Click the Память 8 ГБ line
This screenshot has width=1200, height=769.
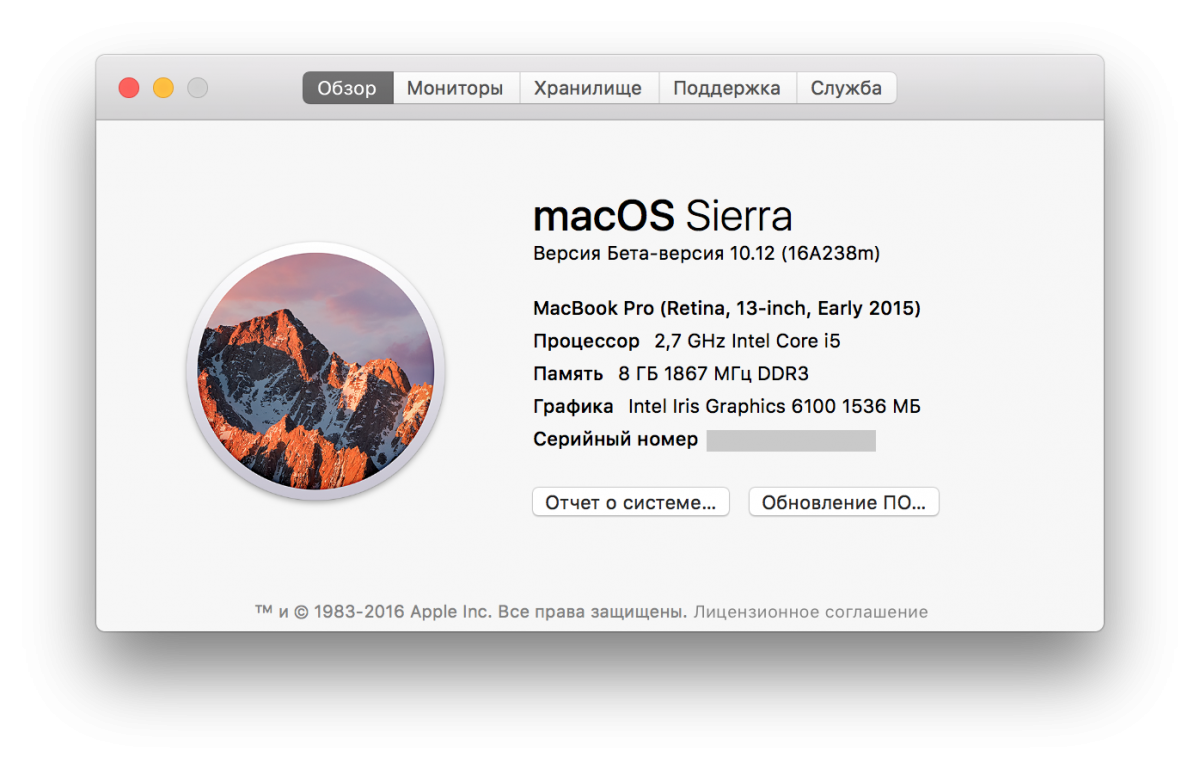point(670,374)
